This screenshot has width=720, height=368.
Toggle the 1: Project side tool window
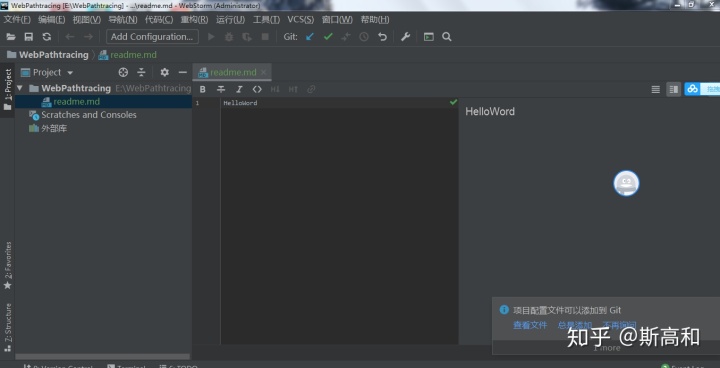pyautogui.click(x=7, y=90)
